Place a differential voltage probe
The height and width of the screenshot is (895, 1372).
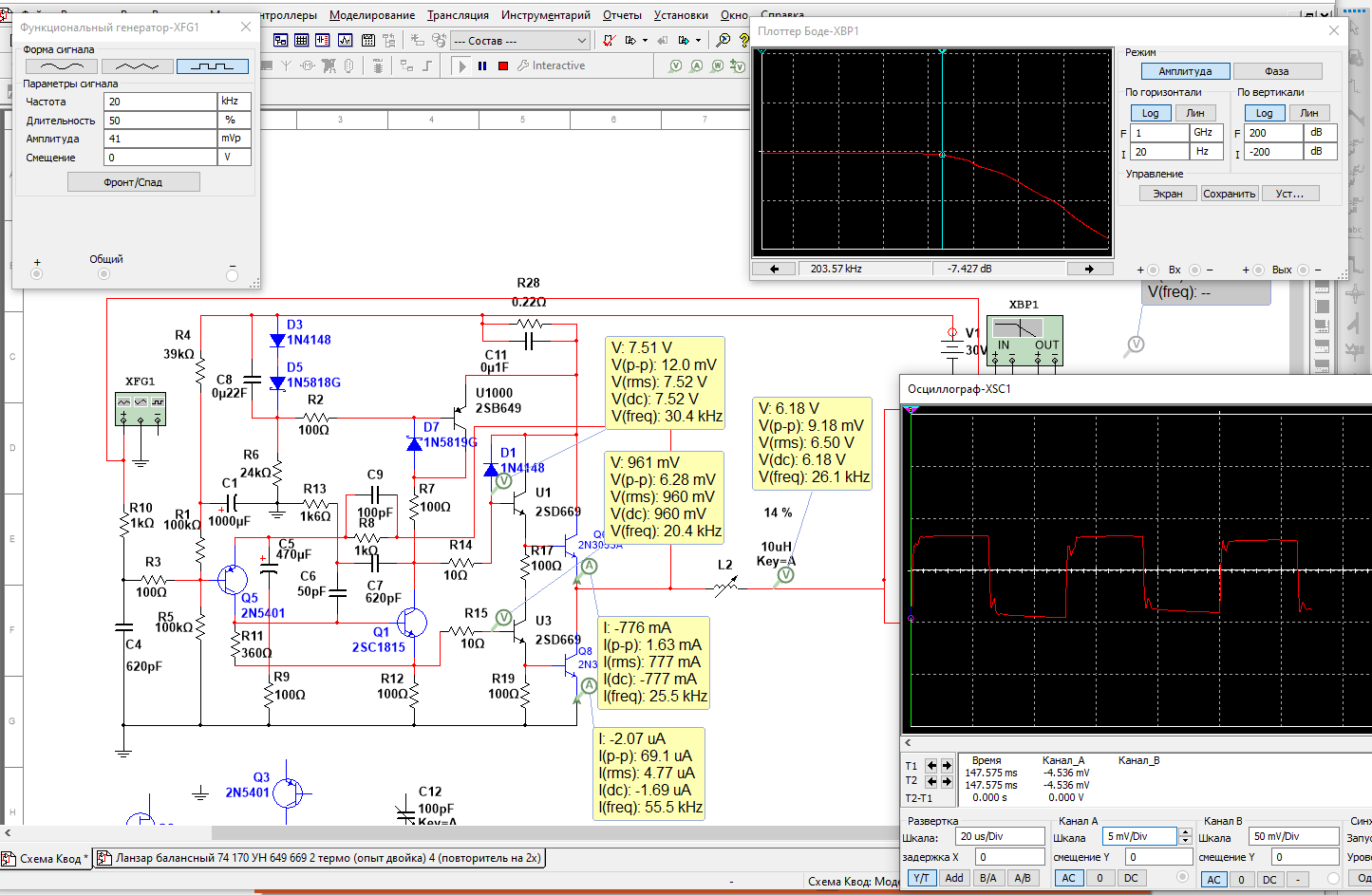(738, 65)
